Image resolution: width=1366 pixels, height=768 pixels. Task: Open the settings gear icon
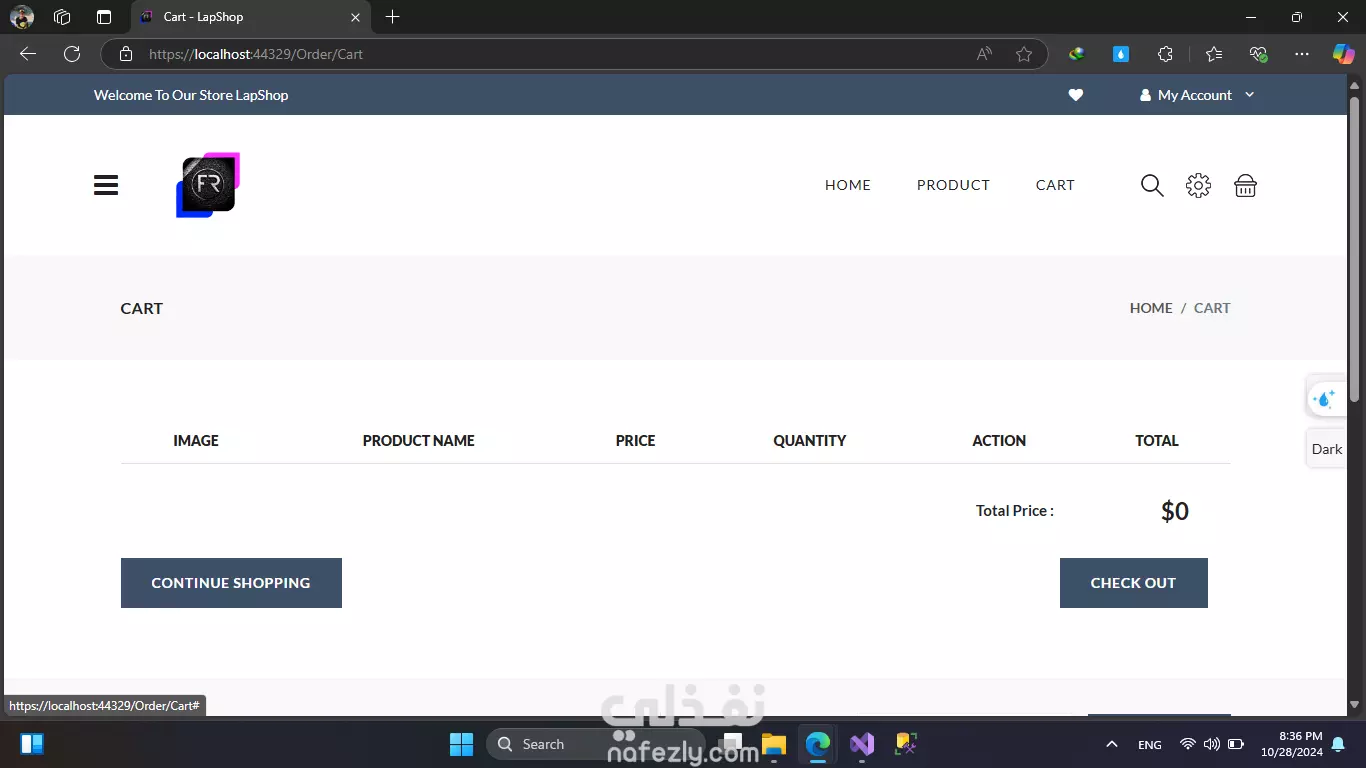[1198, 185]
